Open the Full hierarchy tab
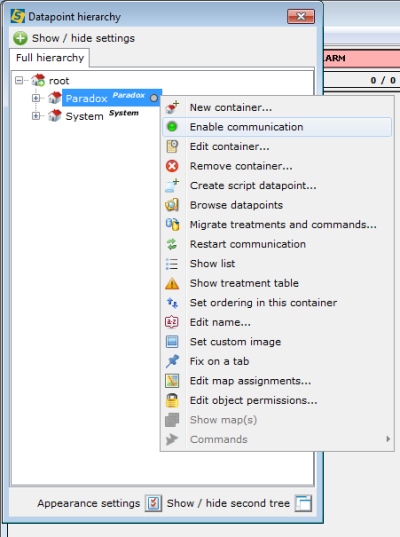 tap(50, 58)
